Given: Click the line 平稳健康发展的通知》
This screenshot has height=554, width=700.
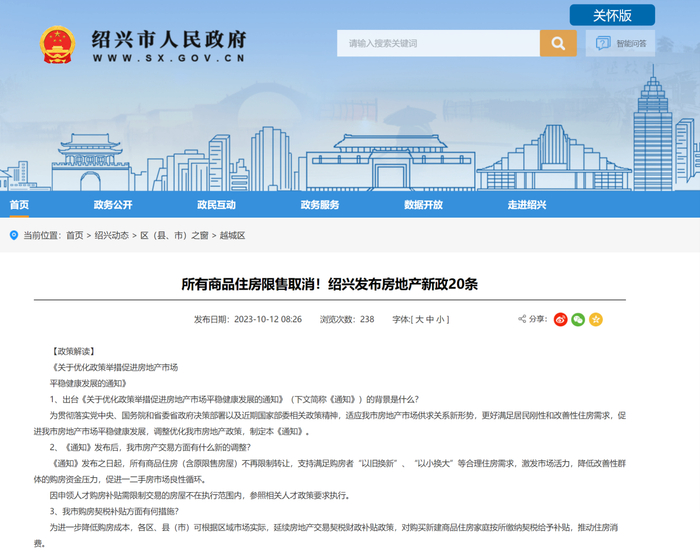Looking at the screenshot, I should [89, 383].
